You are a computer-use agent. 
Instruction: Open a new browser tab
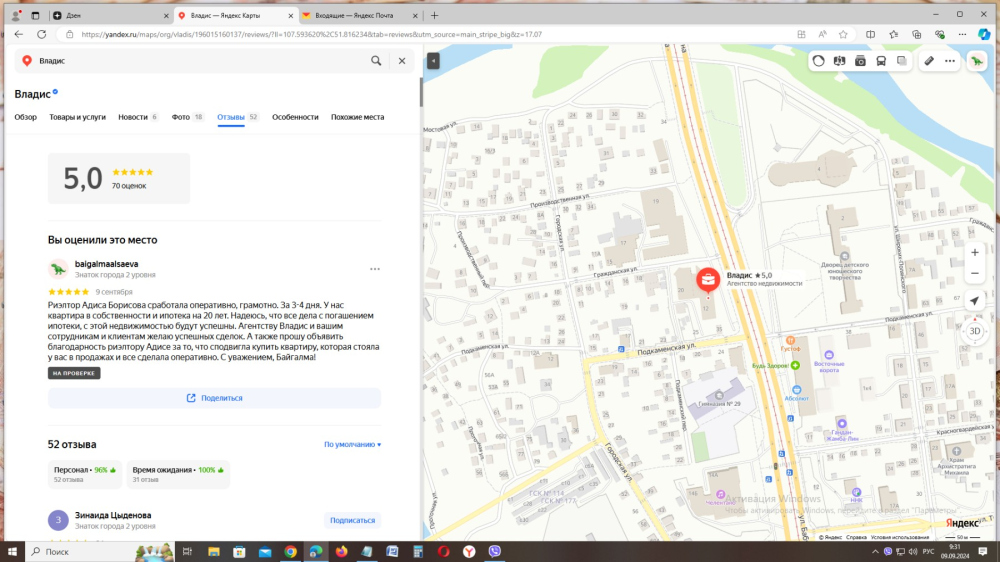[434, 15]
